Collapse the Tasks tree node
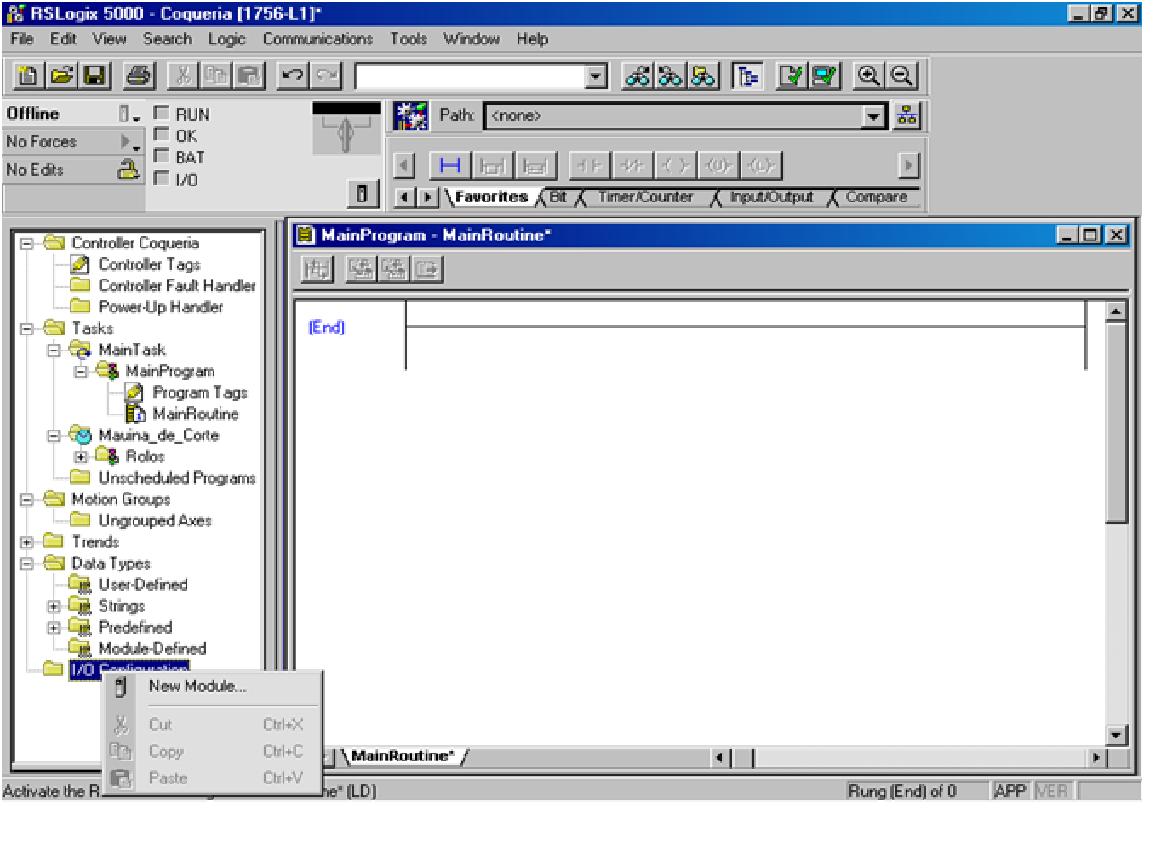Screen dimensions: 1172x843 (27, 329)
